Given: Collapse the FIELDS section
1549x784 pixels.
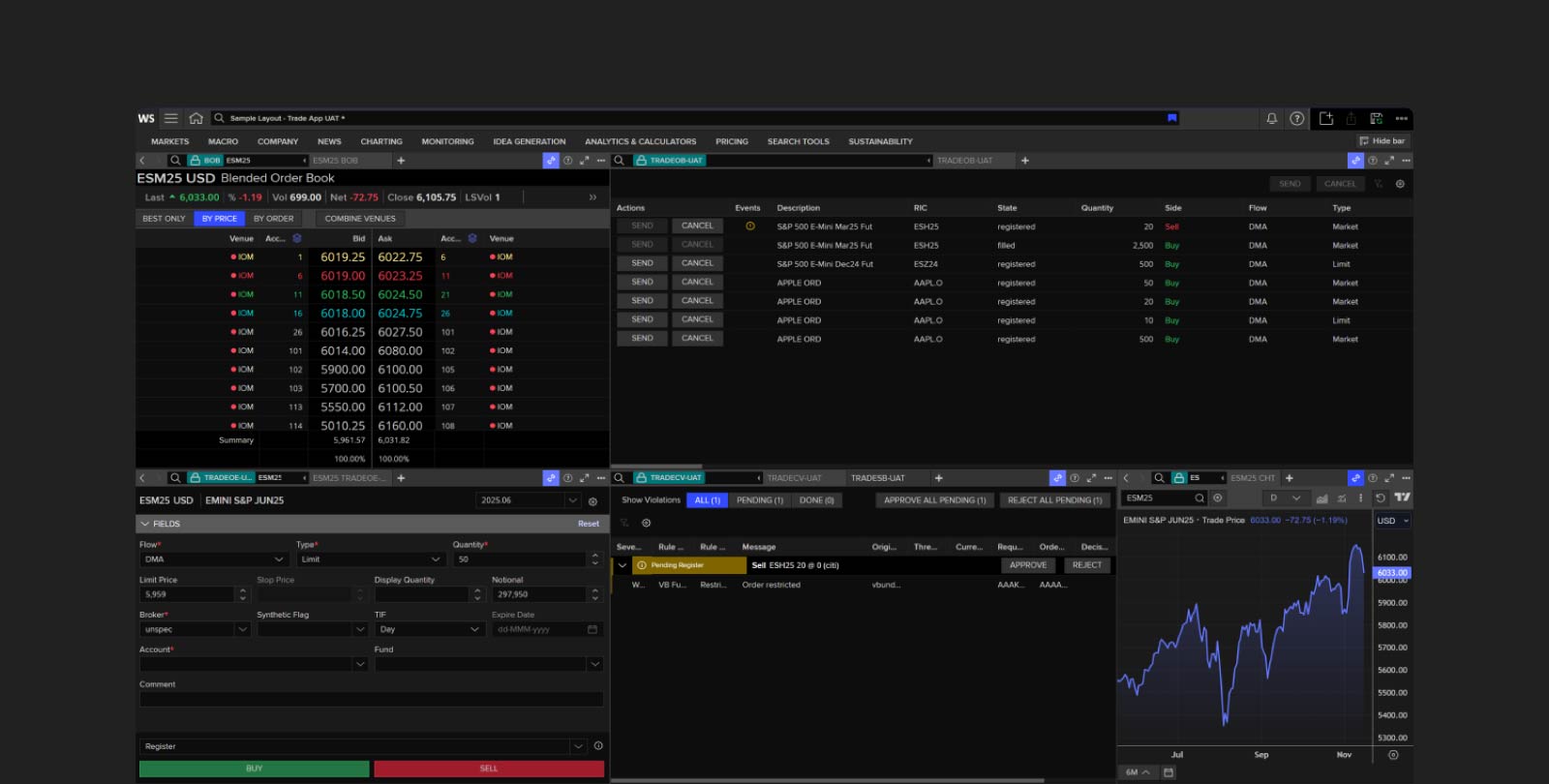Looking at the screenshot, I should click(145, 524).
